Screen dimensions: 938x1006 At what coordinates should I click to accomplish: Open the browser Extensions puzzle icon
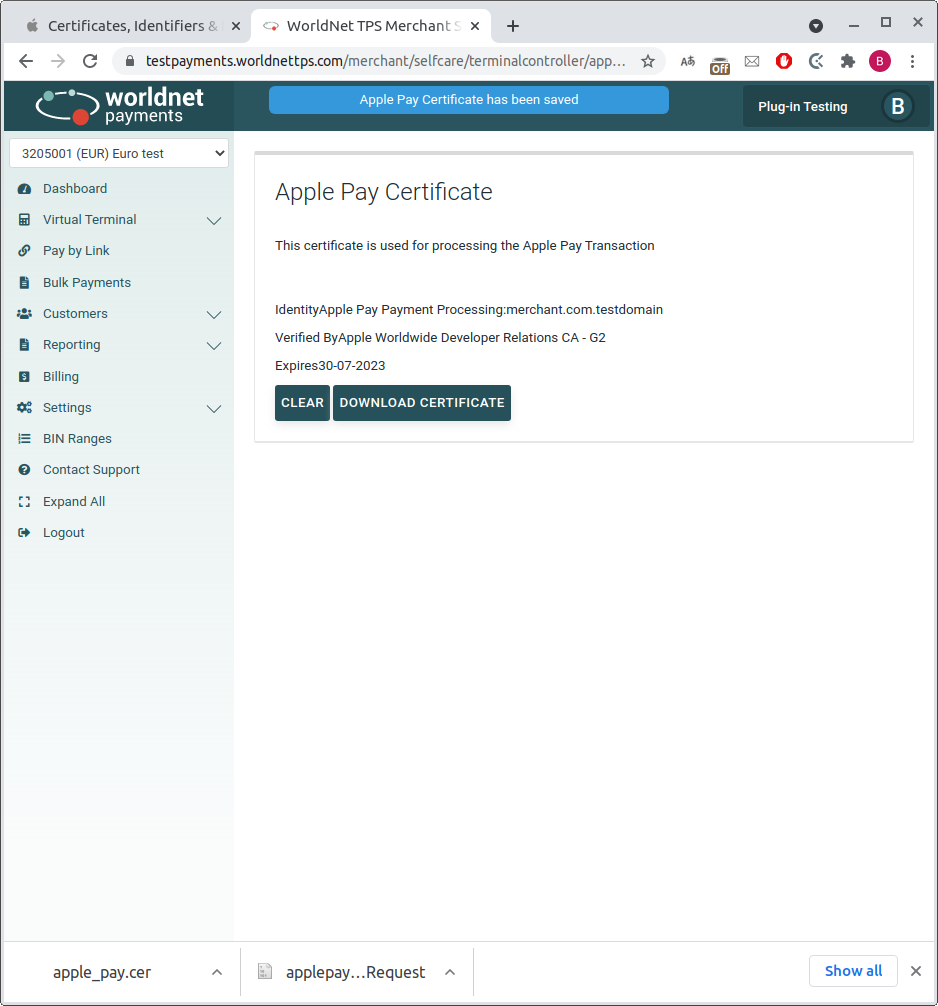coord(848,61)
